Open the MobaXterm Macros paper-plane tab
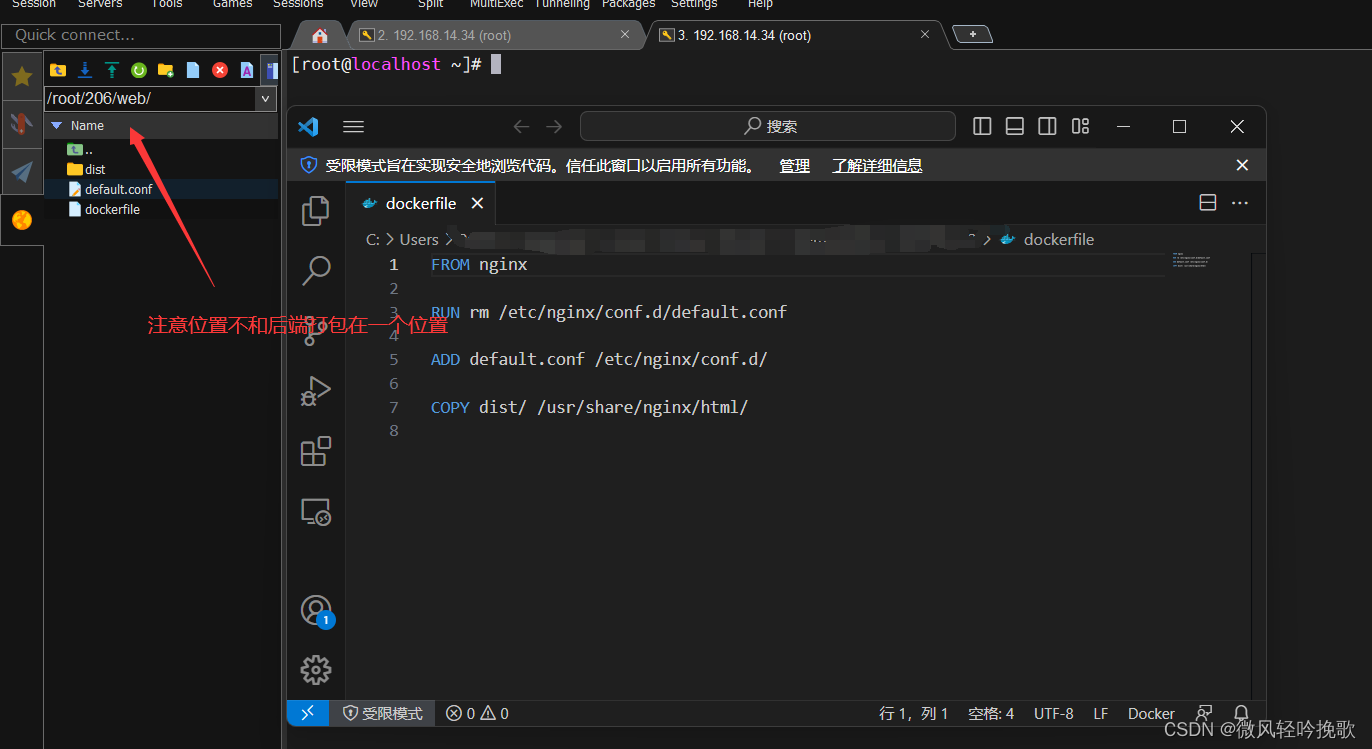Screen dimensions: 1372x749 (x=22, y=172)
